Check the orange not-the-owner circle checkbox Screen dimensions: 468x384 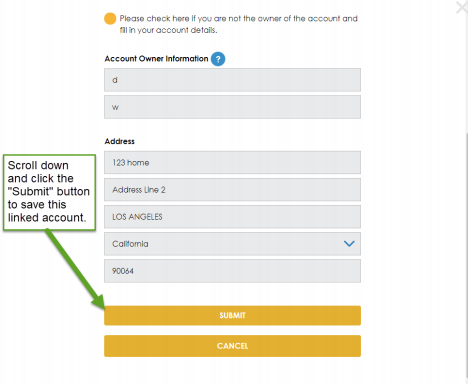[x=110, y=19]
